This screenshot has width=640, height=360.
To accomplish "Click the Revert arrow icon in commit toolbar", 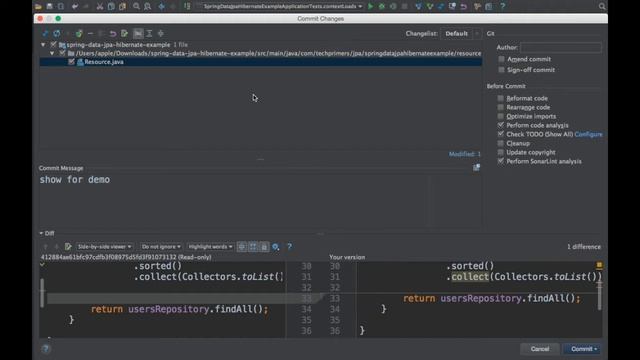I will pos(113,33).
